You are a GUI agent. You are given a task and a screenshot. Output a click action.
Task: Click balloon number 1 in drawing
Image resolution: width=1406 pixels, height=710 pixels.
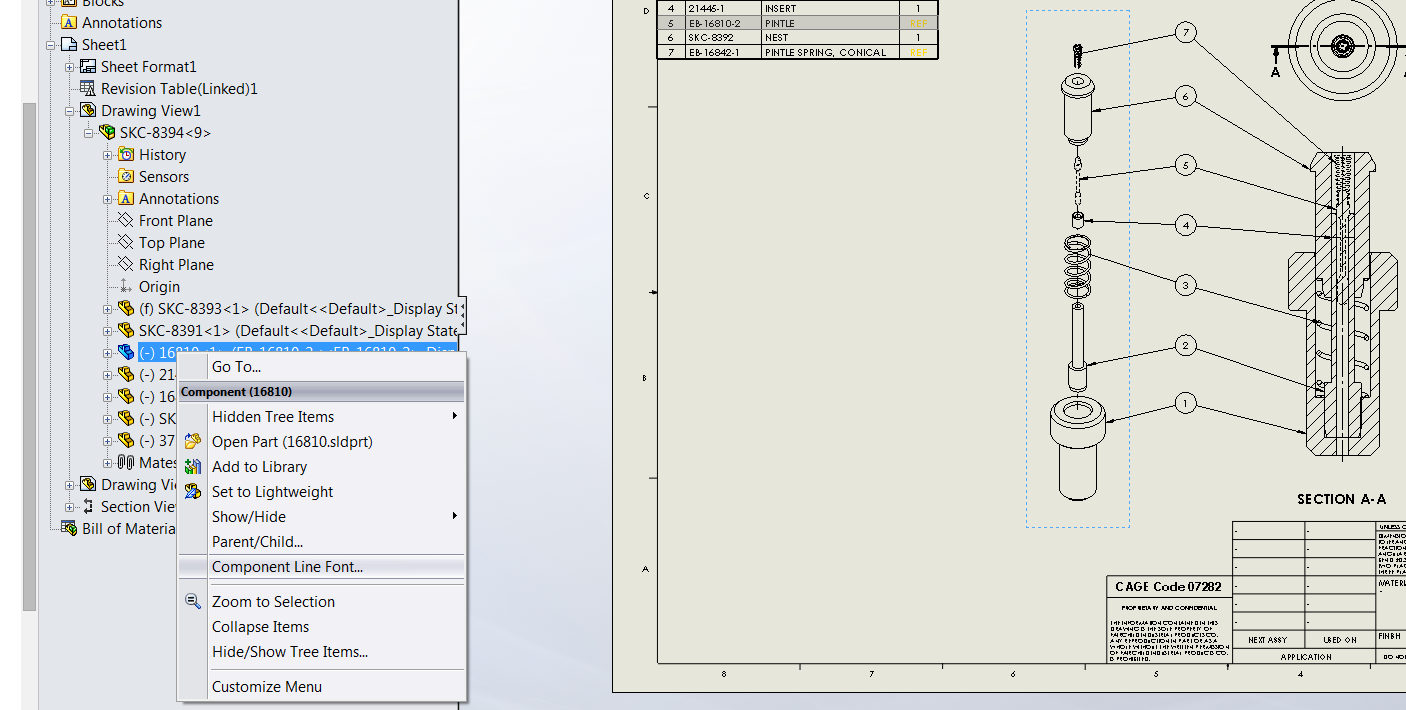(x=1186, y=404)
